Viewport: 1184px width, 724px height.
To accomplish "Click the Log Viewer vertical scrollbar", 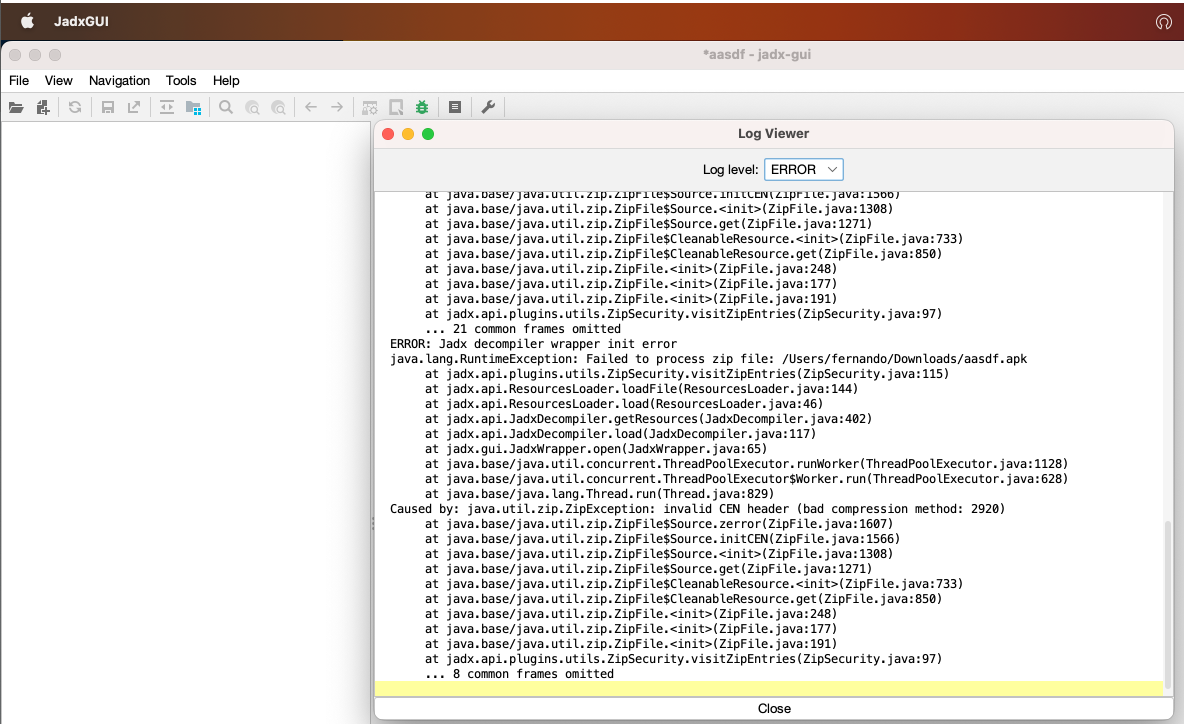I will point(1168,600).
